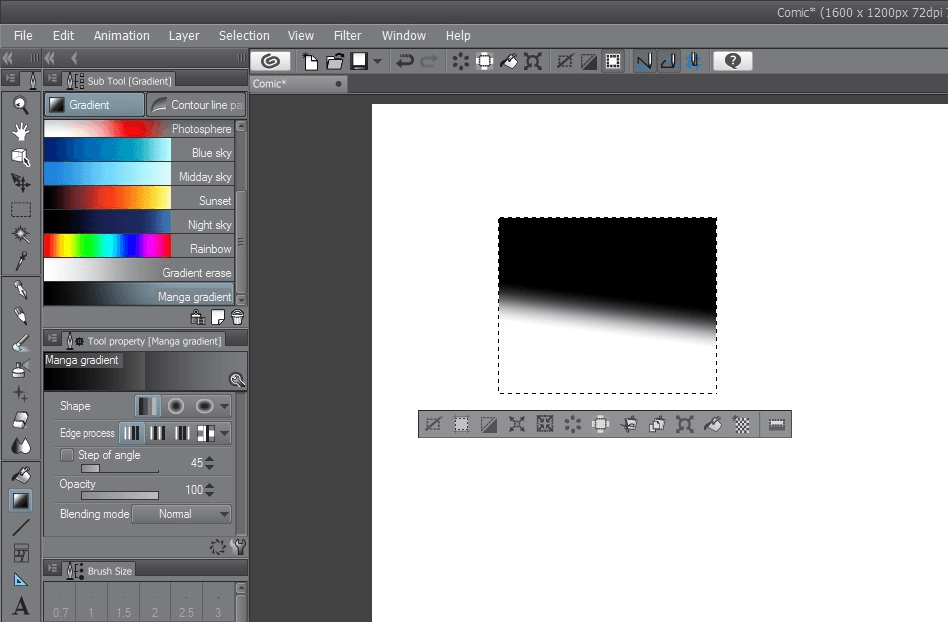Select the Airbrush tool
948x622 pixels.
pos(21,368)
